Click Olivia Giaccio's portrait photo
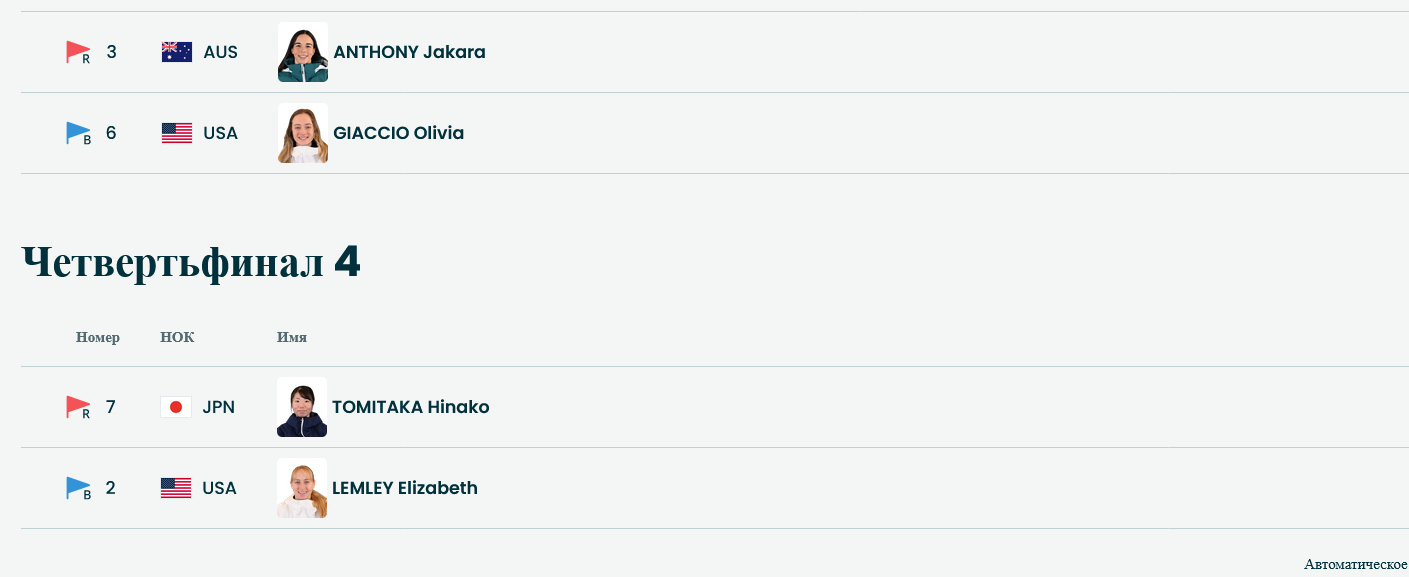The width and height of the screenshot is (1409, 577). tap(303, 133)
